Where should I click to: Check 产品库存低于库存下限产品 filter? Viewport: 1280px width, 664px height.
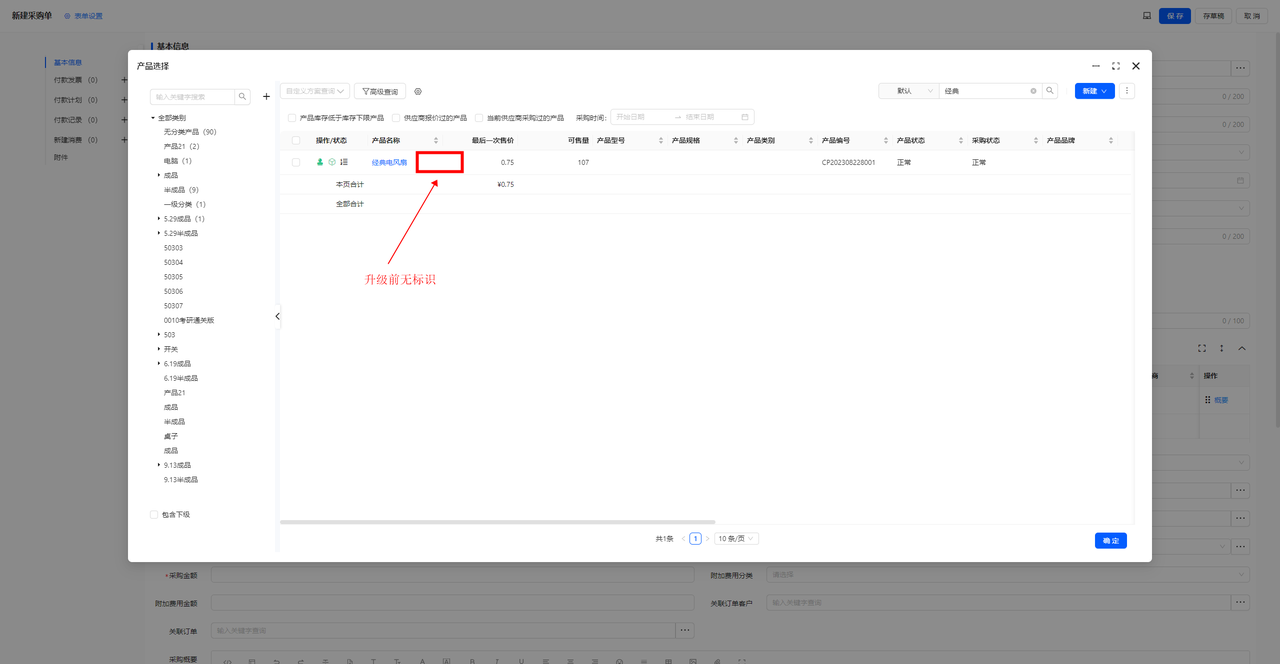click(292, 117)
